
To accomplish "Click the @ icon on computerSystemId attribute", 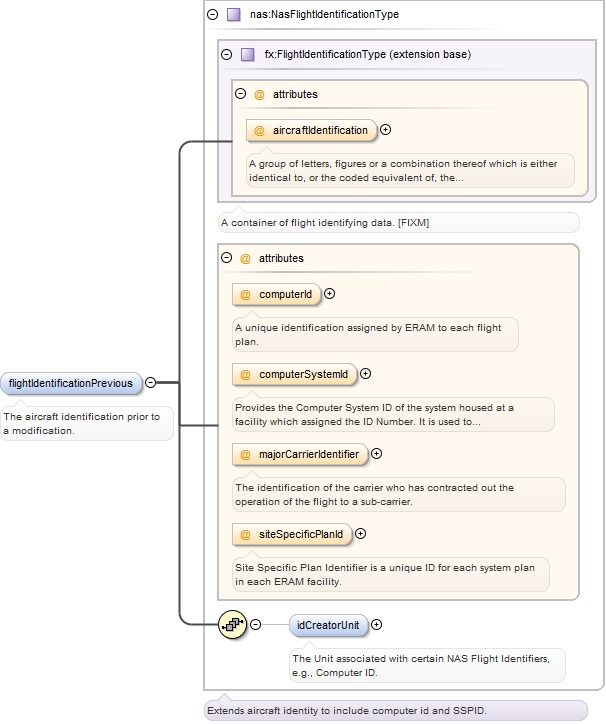I will (245, 374).
